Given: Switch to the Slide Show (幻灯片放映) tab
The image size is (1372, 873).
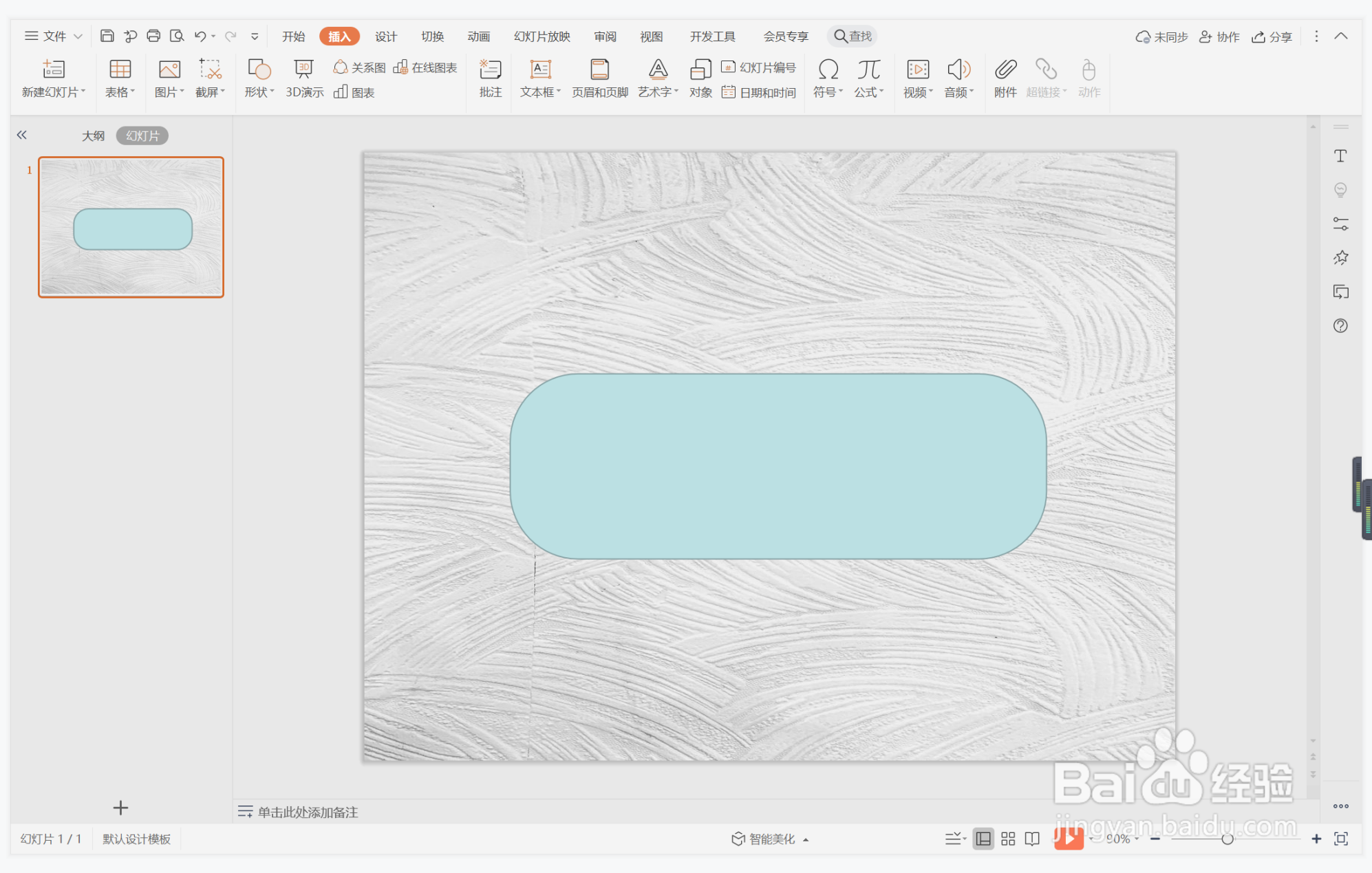Looking at the screenshot, I should 542,36.
